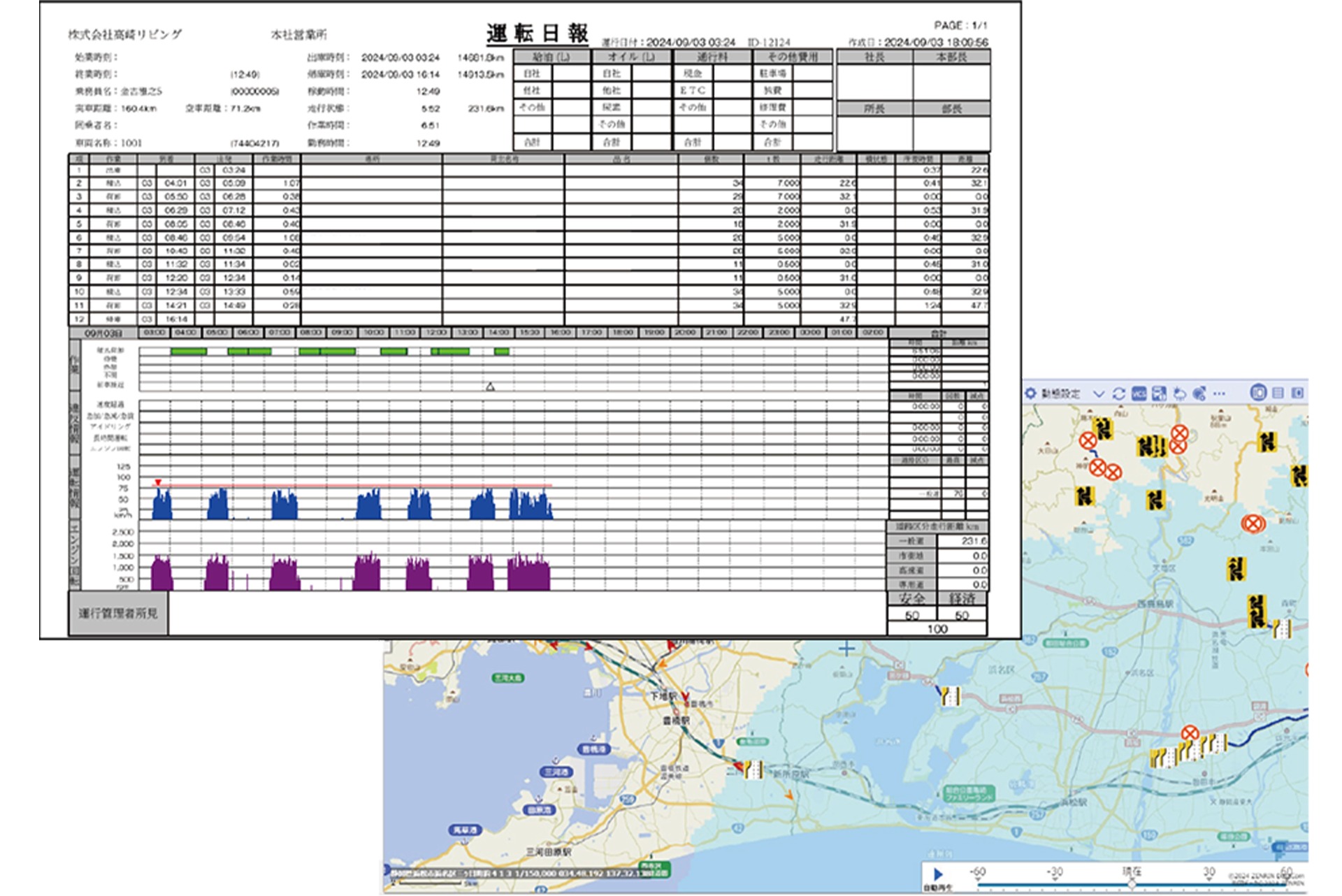Click the 本社営業所 office name
1342x896 pixels.
(x=299, y=34)
